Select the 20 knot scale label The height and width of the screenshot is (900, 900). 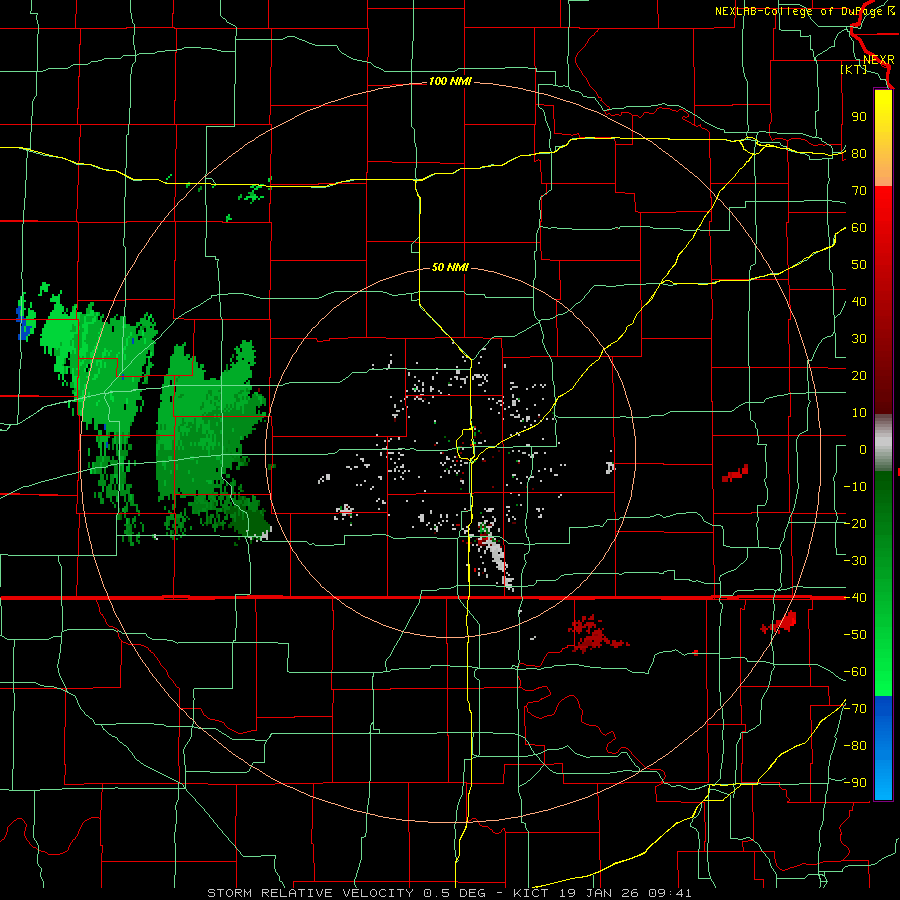(x=859, y=376)
